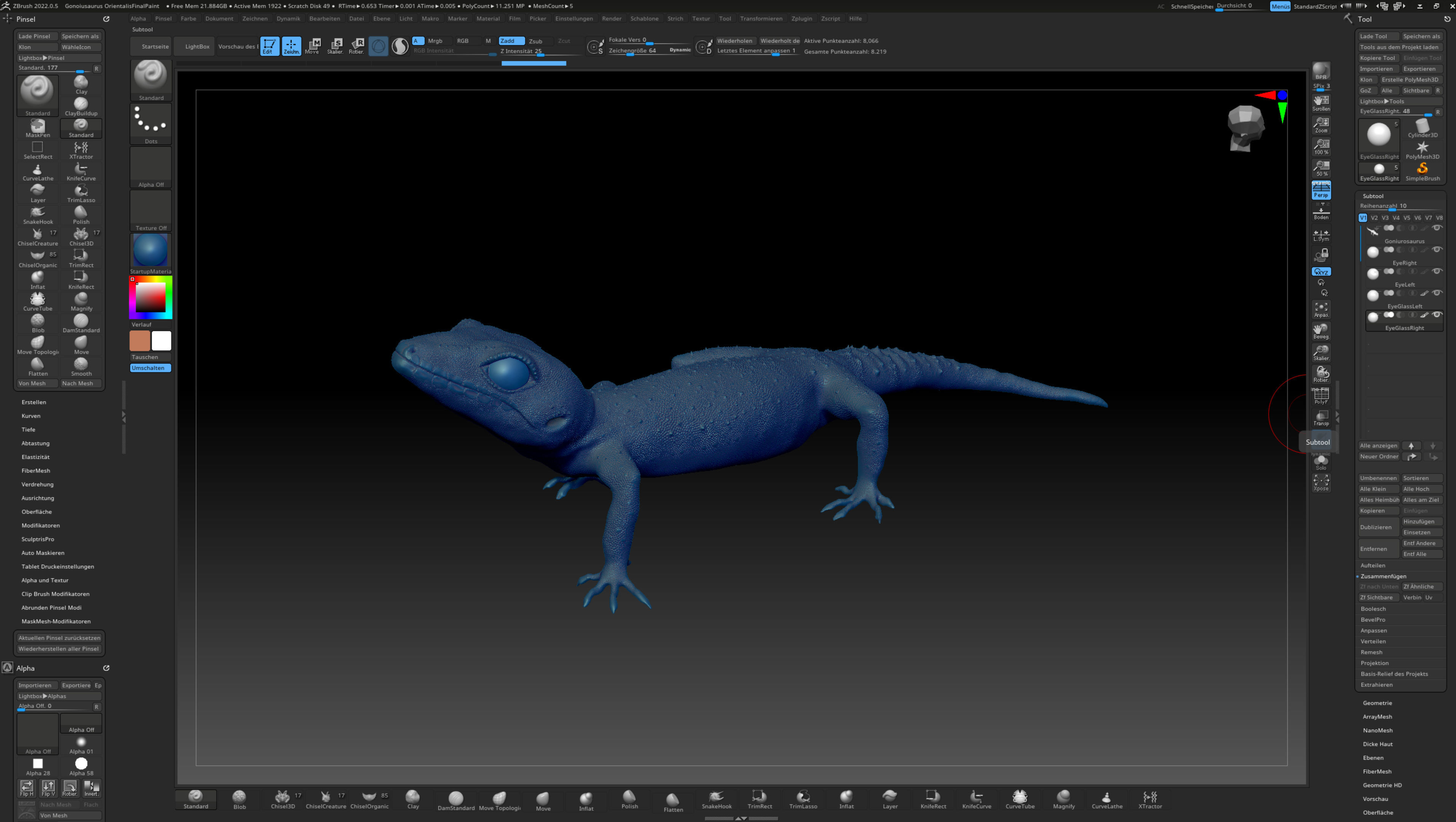
Task: Expand the Geometrie tool section
Action: click(1377, 703)
